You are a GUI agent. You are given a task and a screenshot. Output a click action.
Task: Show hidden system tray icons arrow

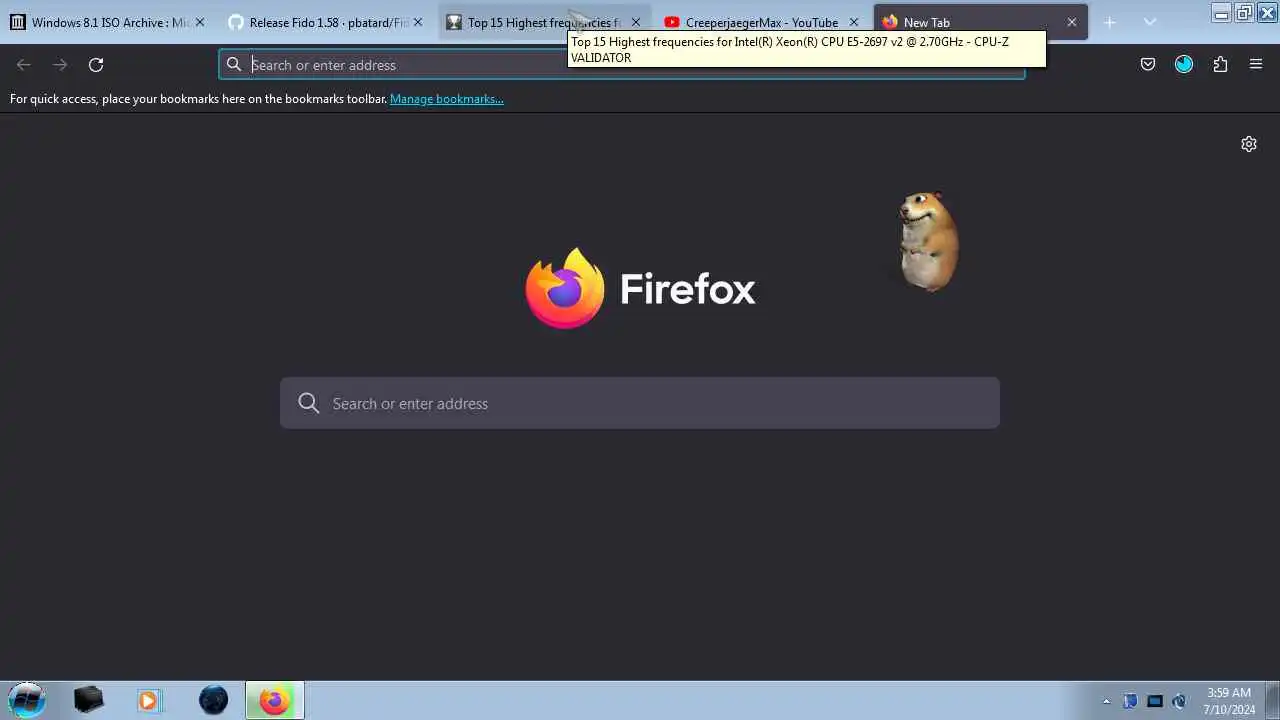tap(1106, 701)
